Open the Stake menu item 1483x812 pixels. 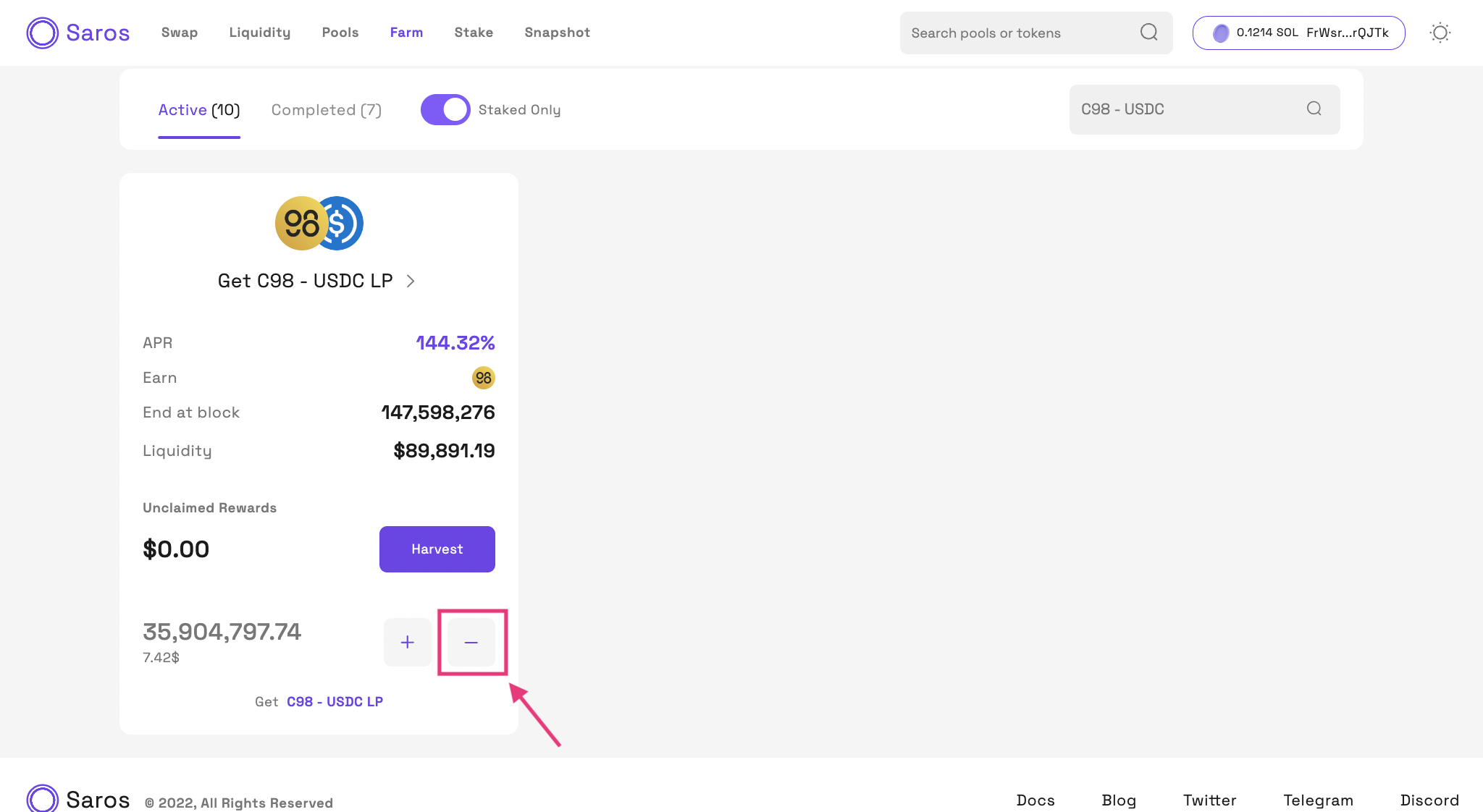click(474, 33)
